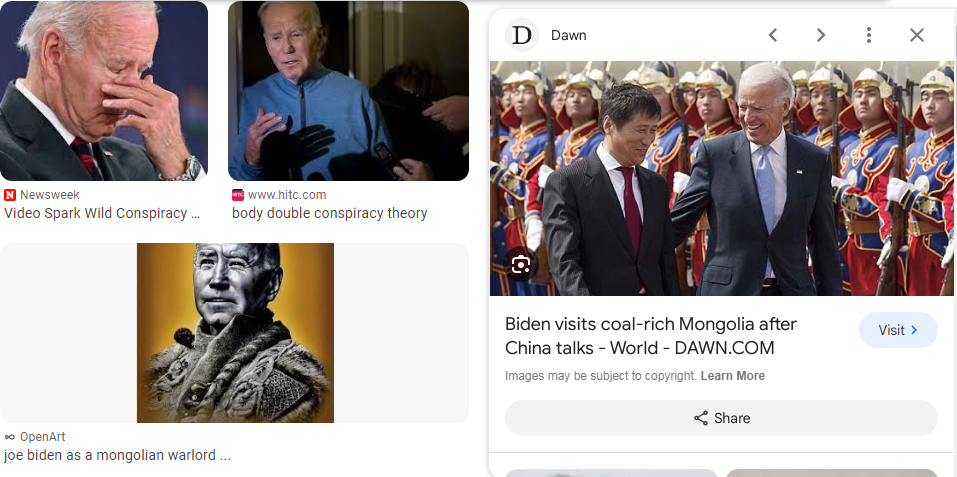Go to previous image with left chevron

(x=773, y=35)
